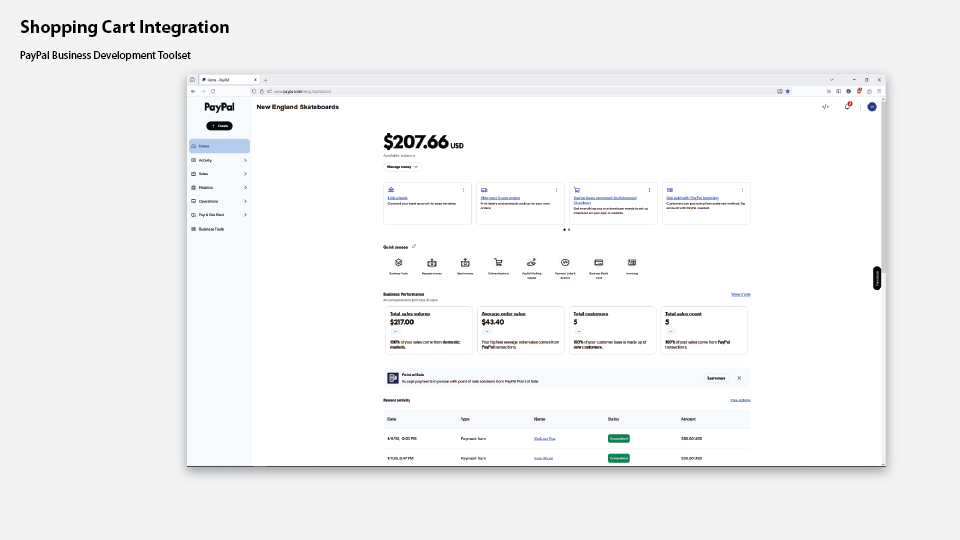
Task: Select Home in the sidebar
Action: pos(219,146)
